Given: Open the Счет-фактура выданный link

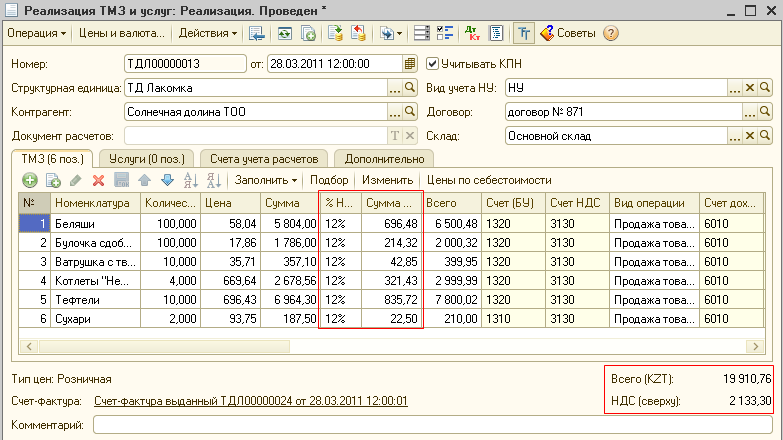Looking at the screenshot, I should click(x=250, y=400).
